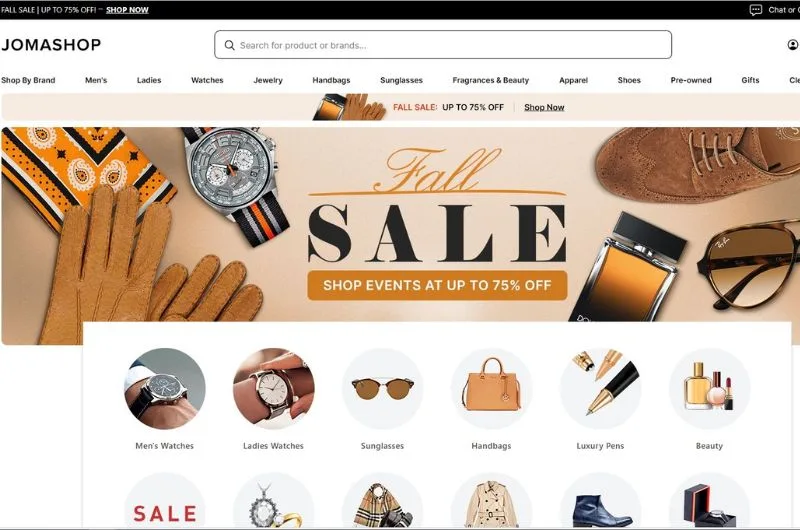This screenshot has width=800, height=530.
Task: Open the Sunglasses category circle
Action: pyautogui.click(x=383, y=389)
